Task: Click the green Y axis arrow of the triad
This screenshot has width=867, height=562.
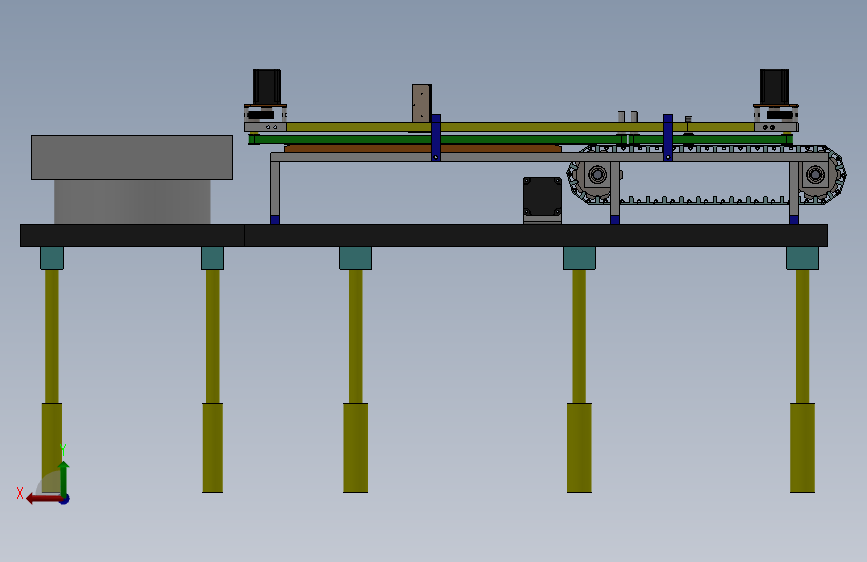Action: click(64, 478)
